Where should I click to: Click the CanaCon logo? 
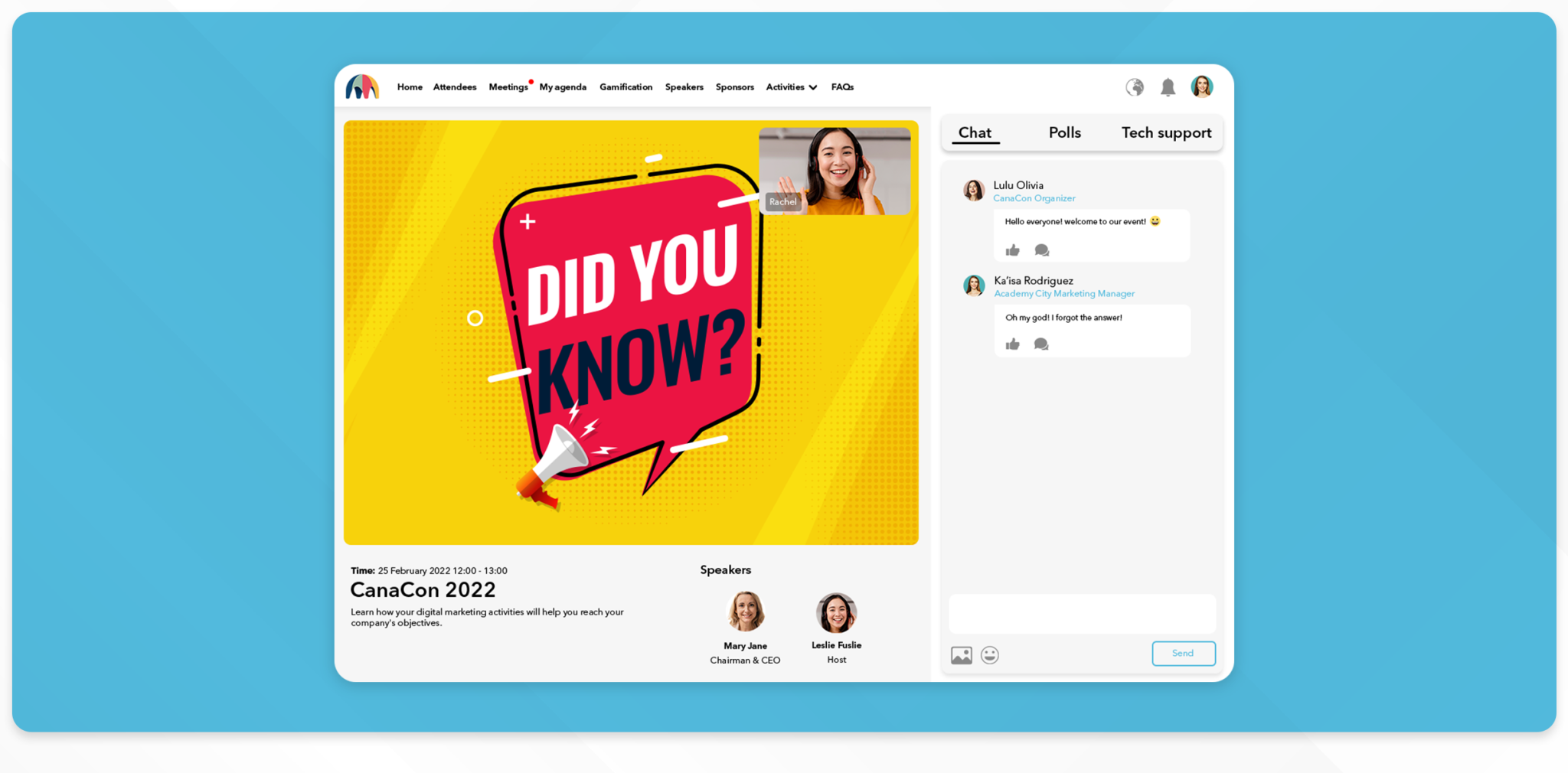coord(363,86)
